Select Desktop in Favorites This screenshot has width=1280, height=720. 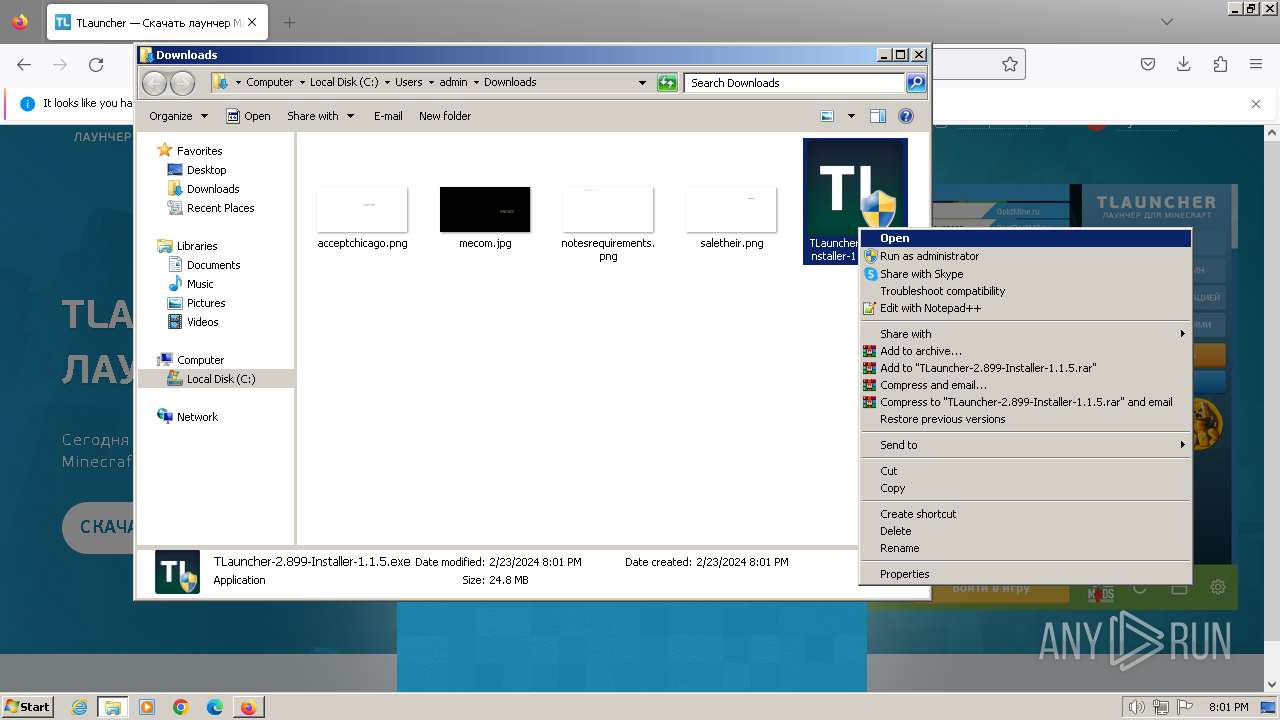point(206,170)
